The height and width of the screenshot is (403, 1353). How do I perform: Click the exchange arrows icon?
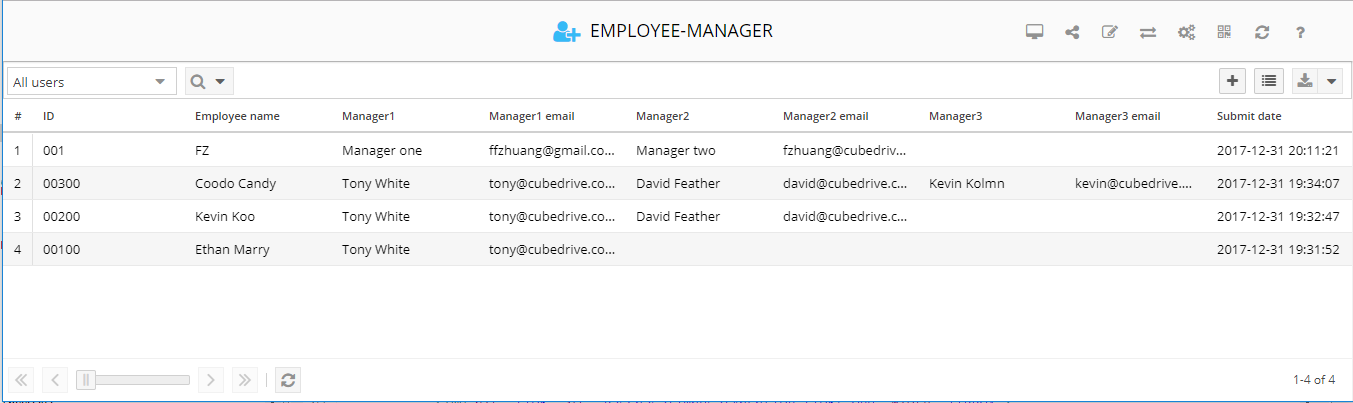click(1148, 32)
